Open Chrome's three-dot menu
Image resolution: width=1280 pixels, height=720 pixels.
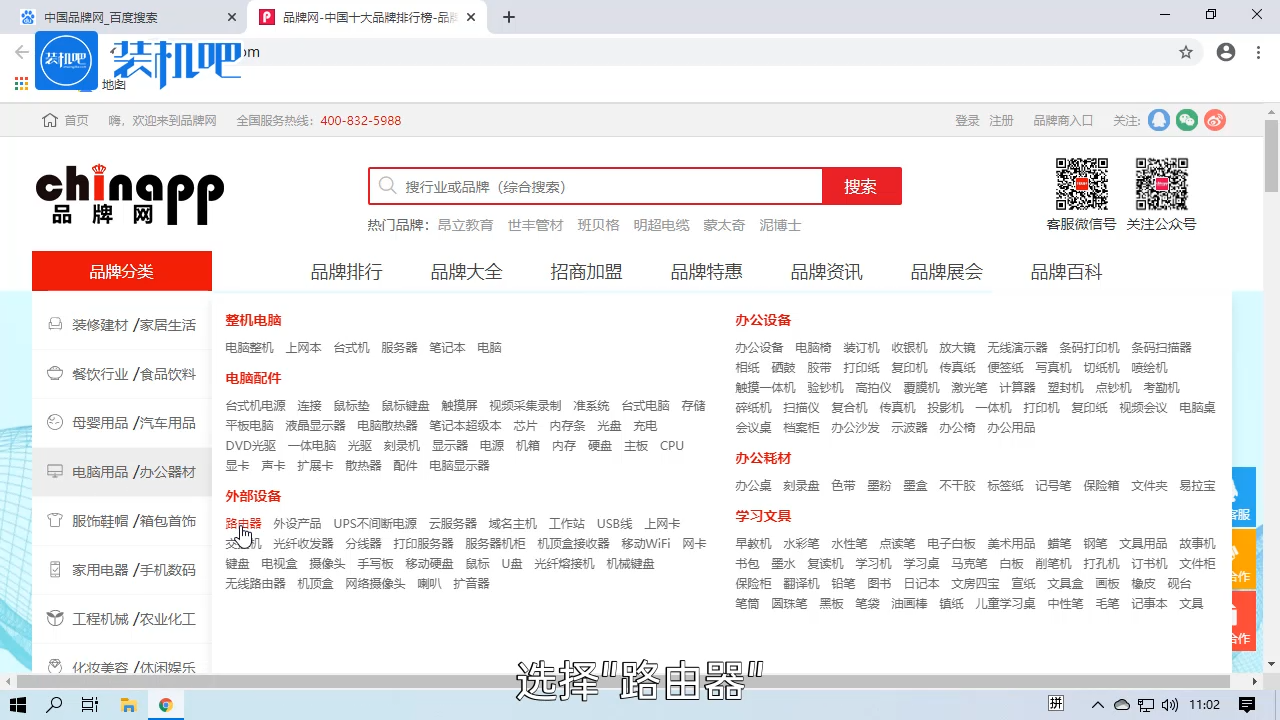1257,51
